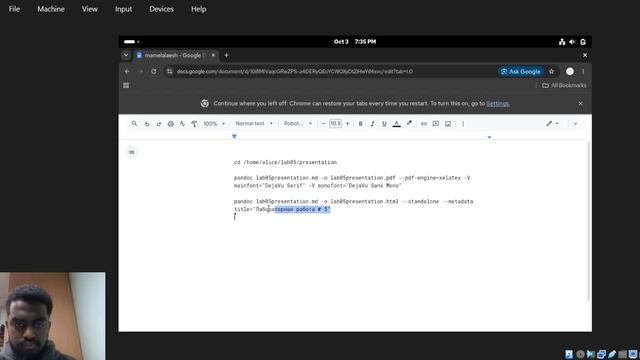This screenshot has height=360, width=640.
Task: Click the line ending with --pdf-engine=xelatex
Action: click(352, 178)
